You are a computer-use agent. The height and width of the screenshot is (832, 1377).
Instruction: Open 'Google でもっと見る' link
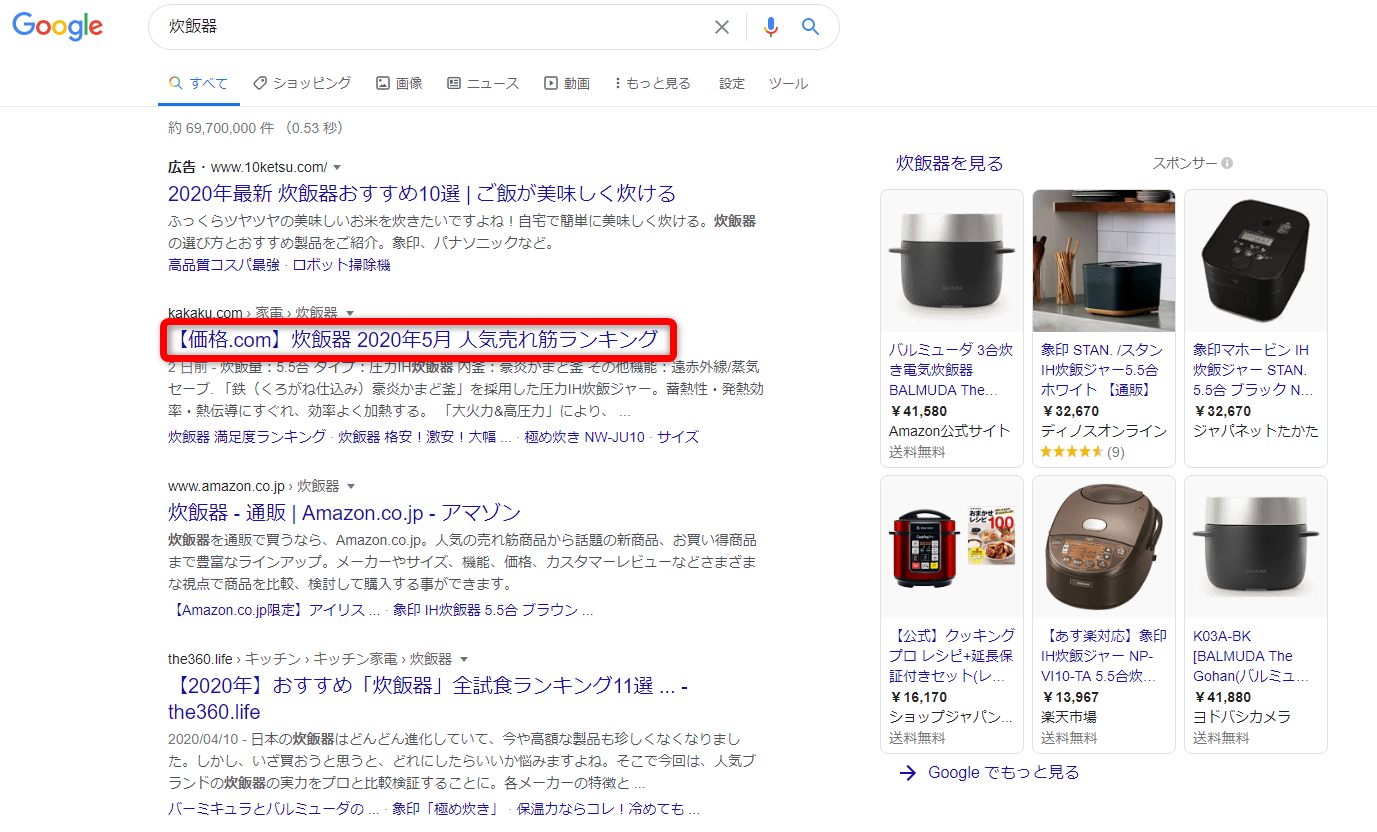pos(1004,772)
